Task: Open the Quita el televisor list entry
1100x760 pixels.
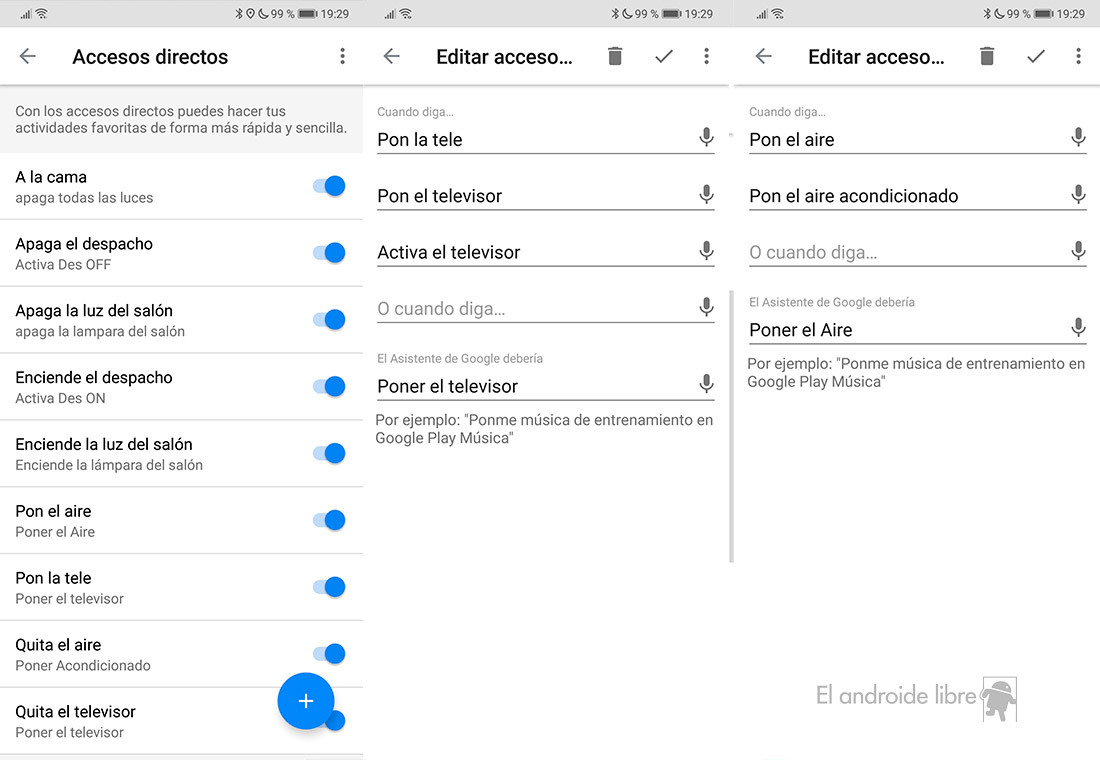Action: (x=181, y=721)
